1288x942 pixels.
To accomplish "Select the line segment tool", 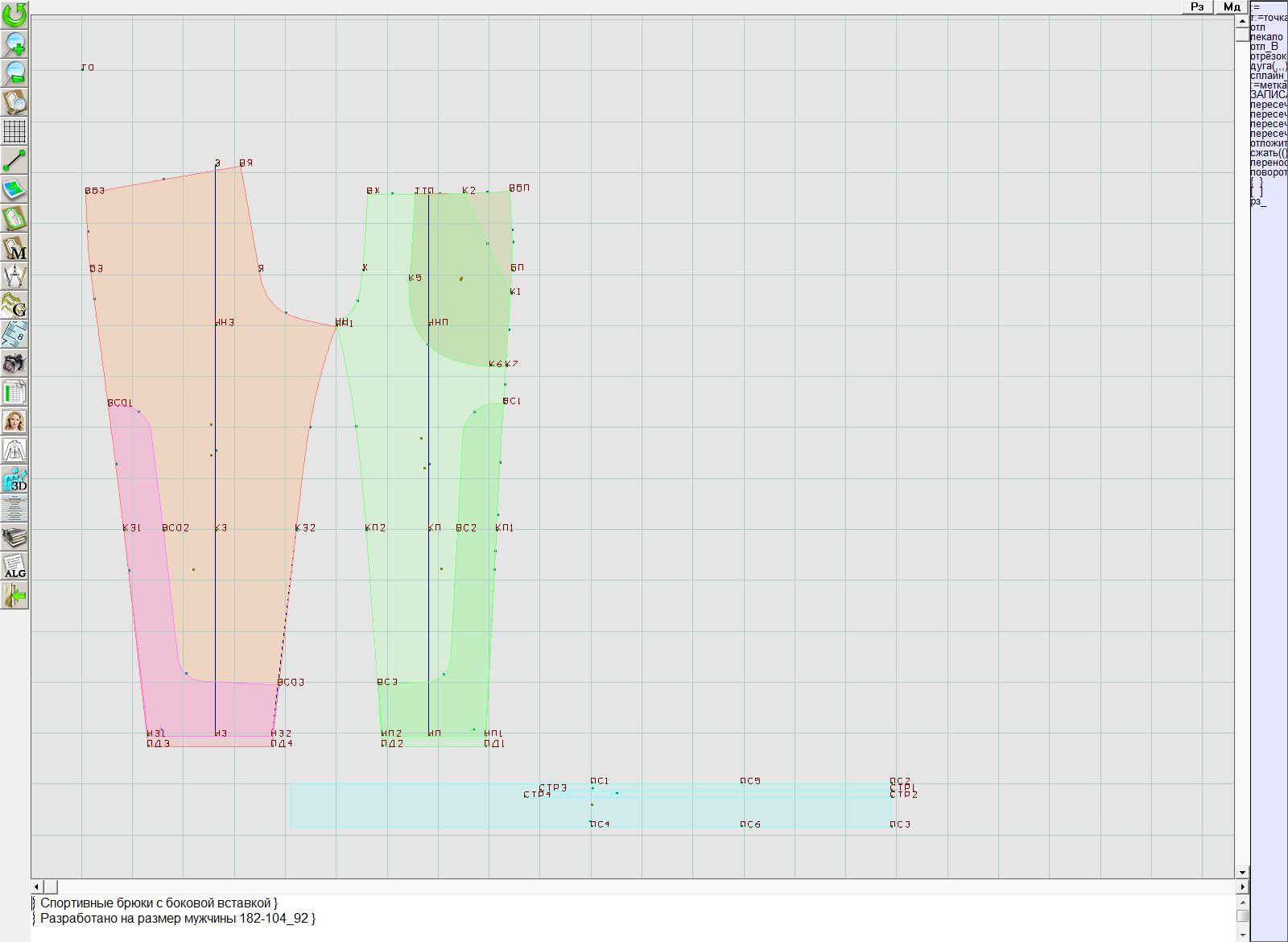I will (x=14, y=160).
